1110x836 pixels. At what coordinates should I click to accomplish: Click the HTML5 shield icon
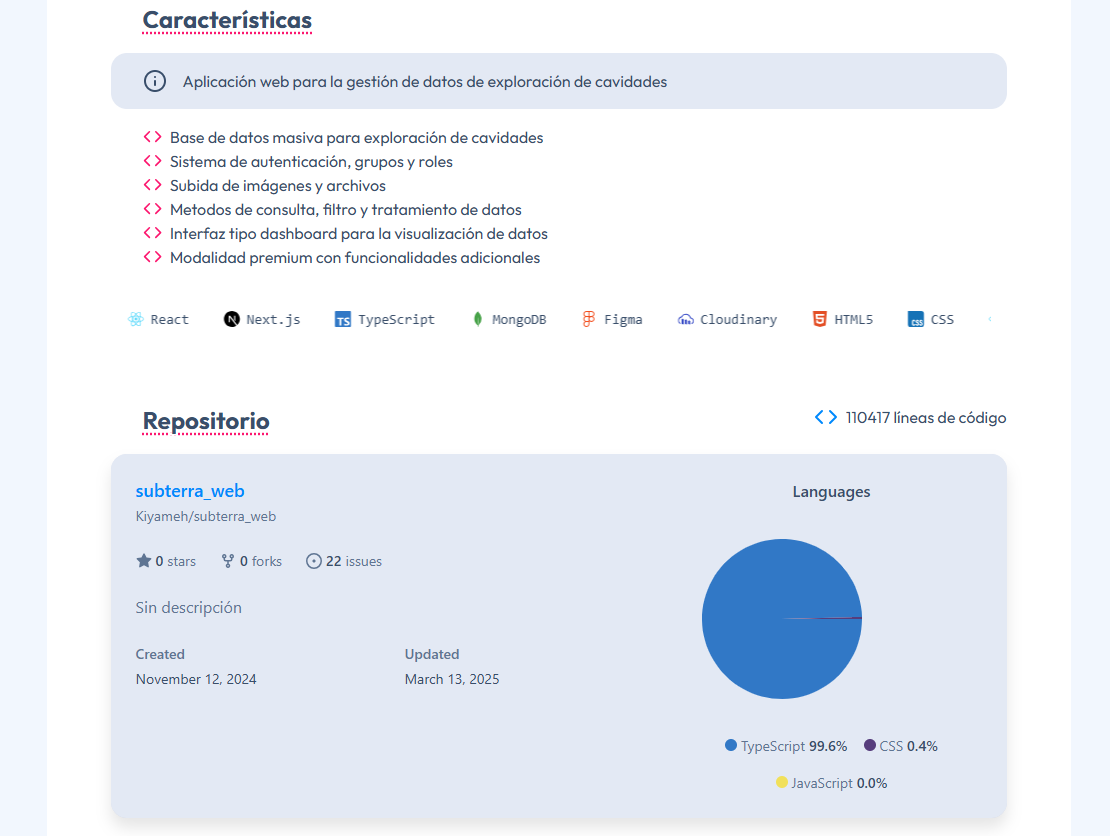[819, 319]
